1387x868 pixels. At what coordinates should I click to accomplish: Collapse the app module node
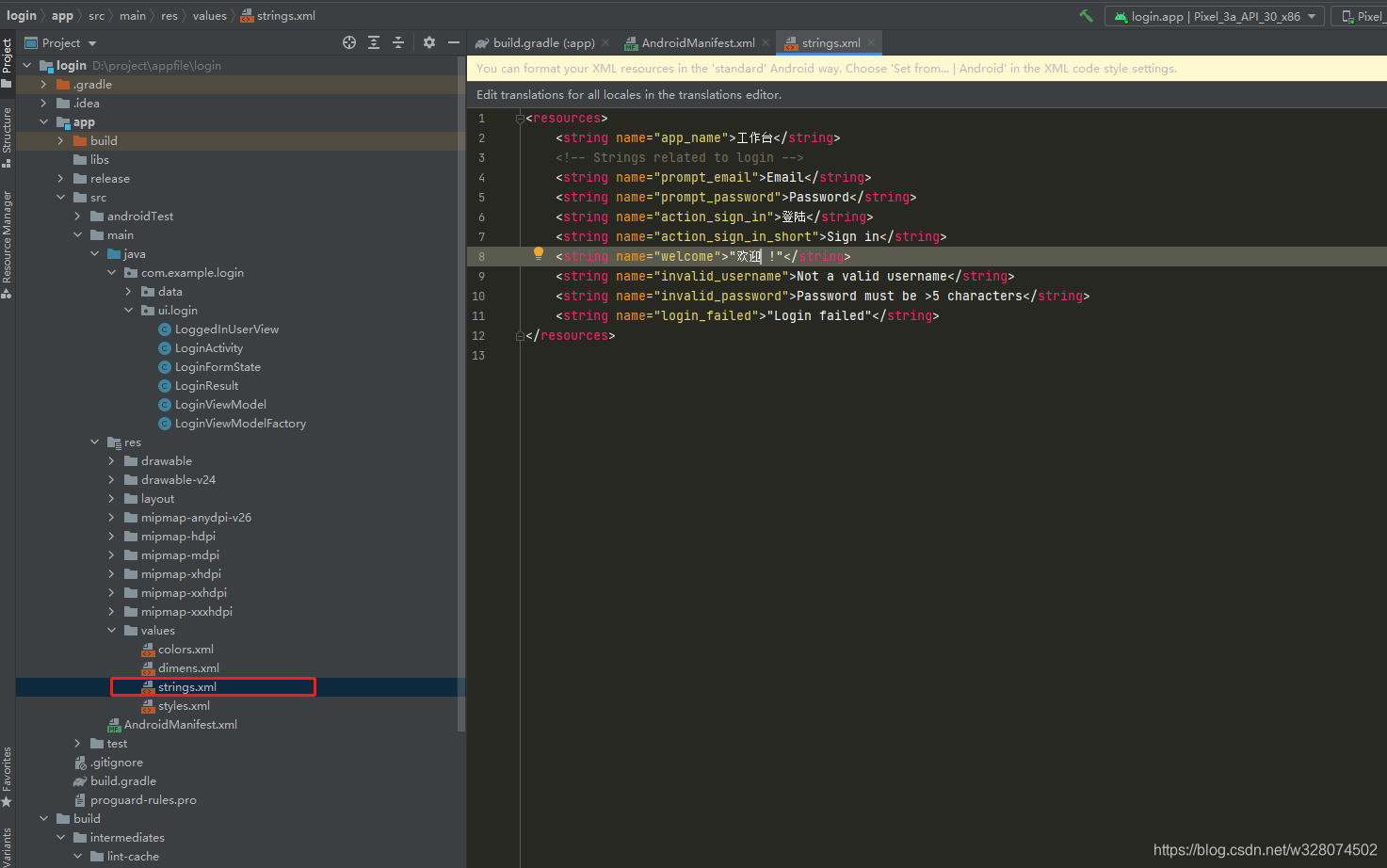coord(43,122)
